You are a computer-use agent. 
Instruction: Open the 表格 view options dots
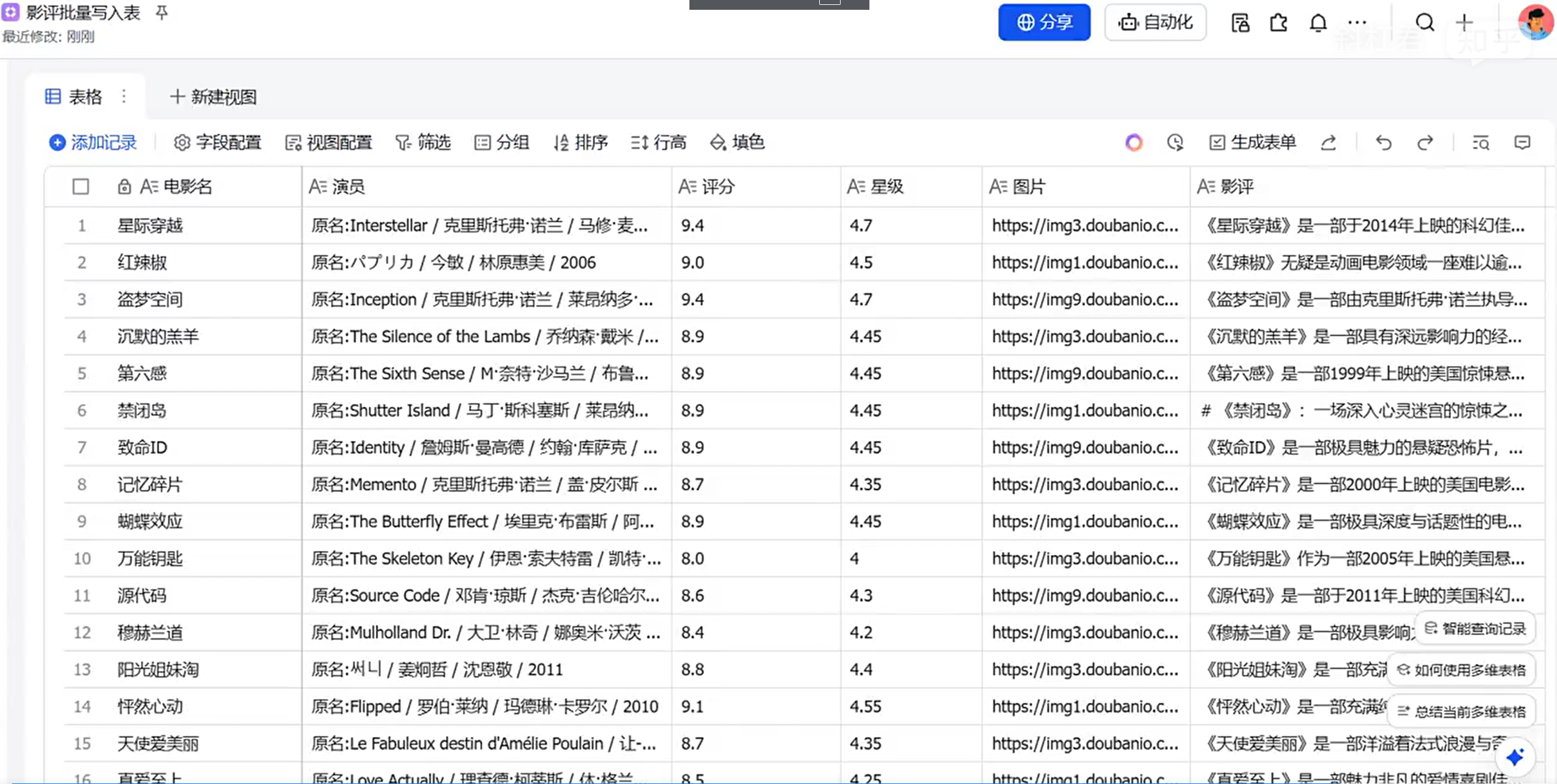(124, 97)
